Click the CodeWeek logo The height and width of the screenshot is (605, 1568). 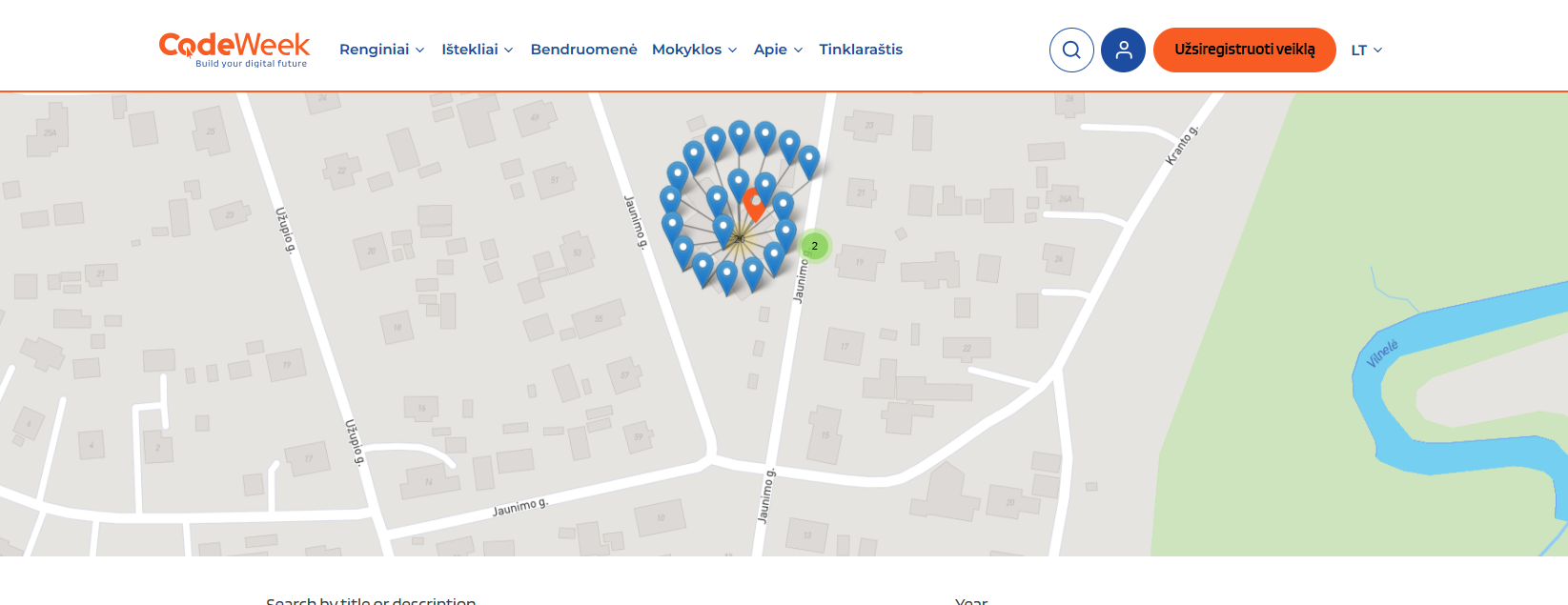234,50
